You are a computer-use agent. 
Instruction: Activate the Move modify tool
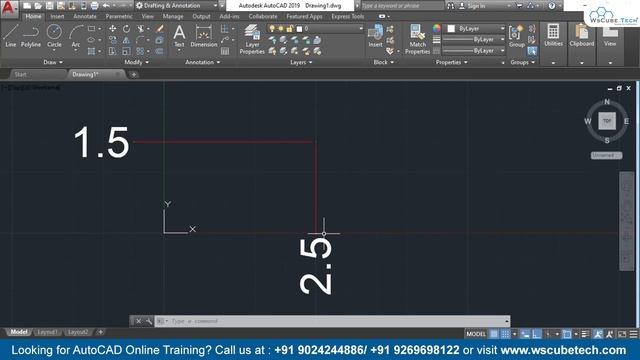[x=112, y=29]
